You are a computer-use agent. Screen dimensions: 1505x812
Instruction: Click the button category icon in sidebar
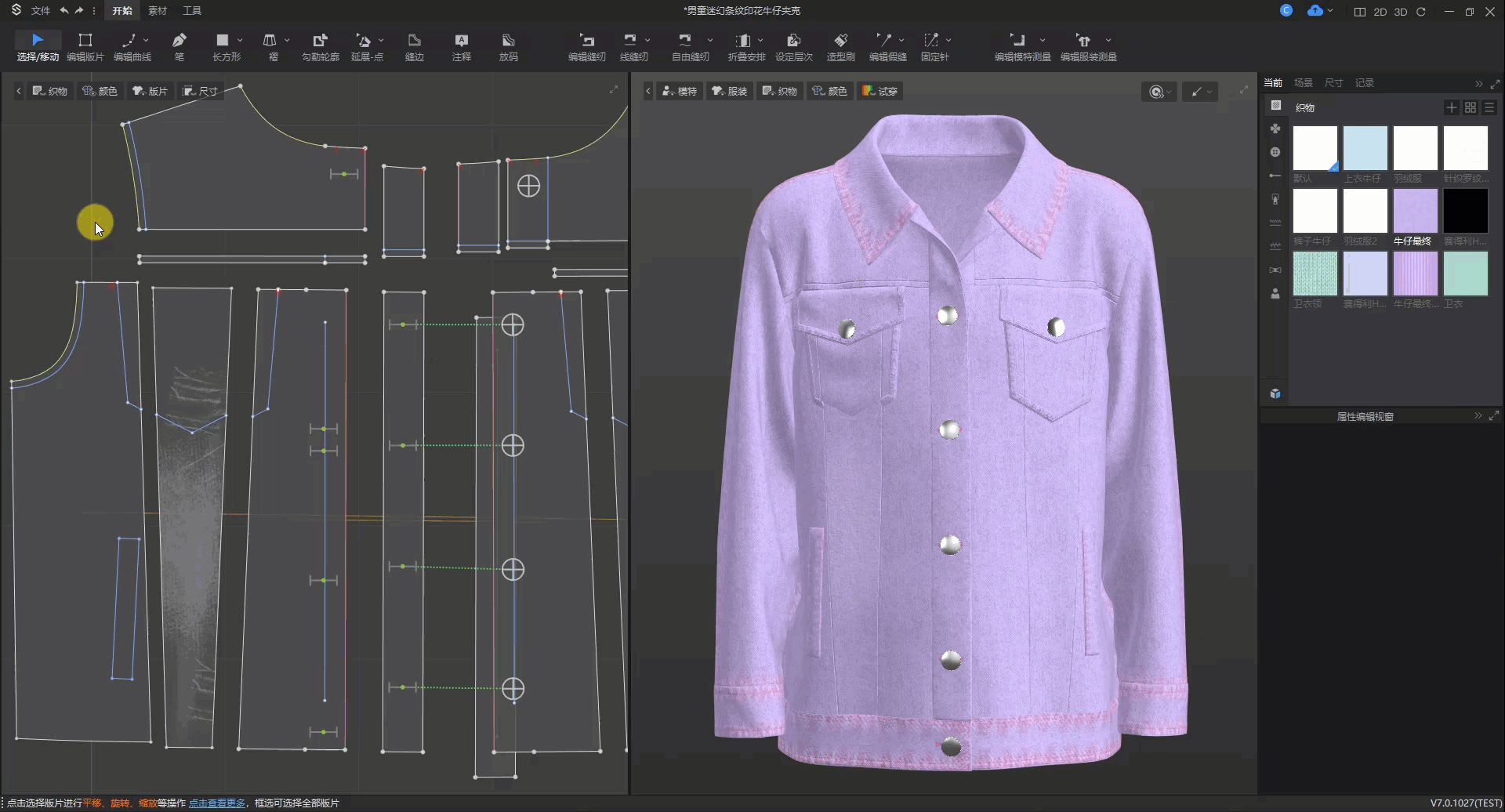[x=1275, y=152]
